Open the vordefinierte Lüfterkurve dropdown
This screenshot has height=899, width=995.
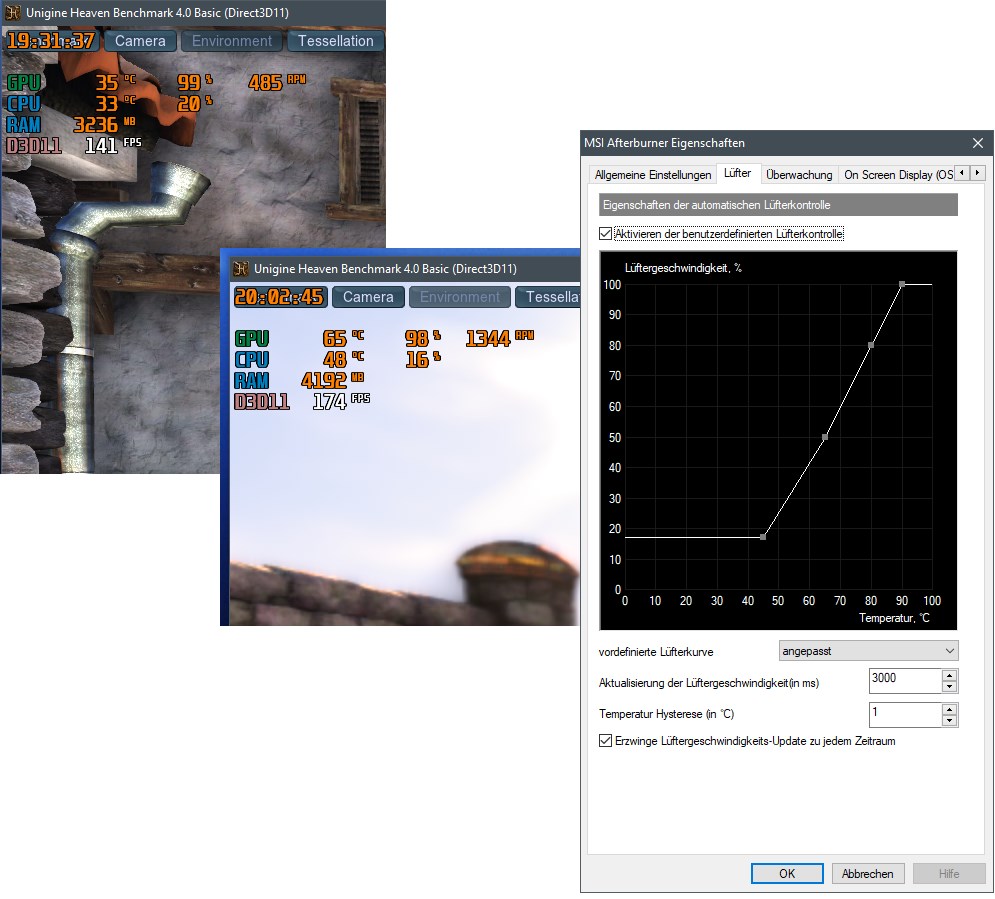click(868, 651)
